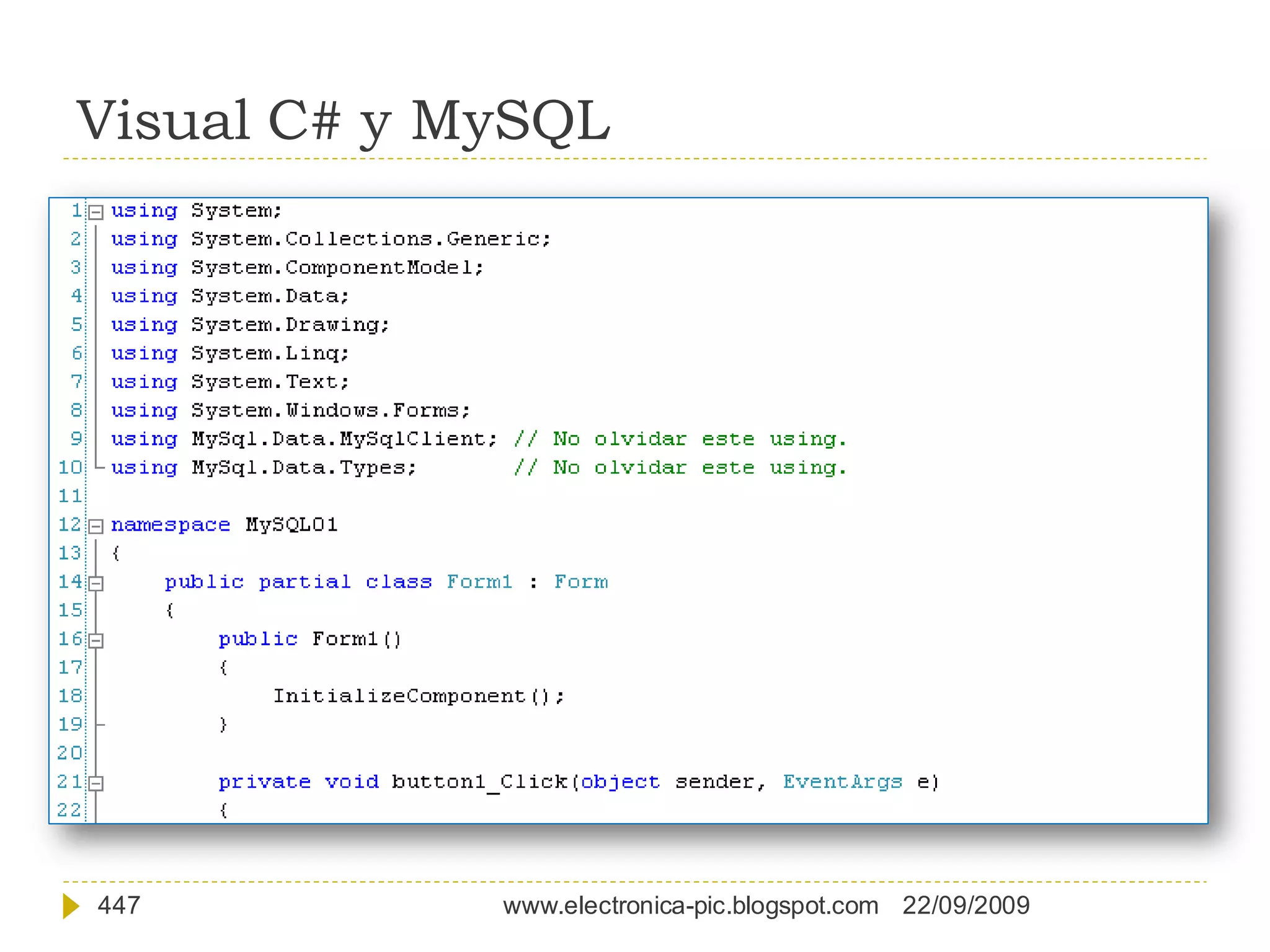The image size is (1270, 952).
Task: Click the opening brace on line 13
Action: (116, 553)
